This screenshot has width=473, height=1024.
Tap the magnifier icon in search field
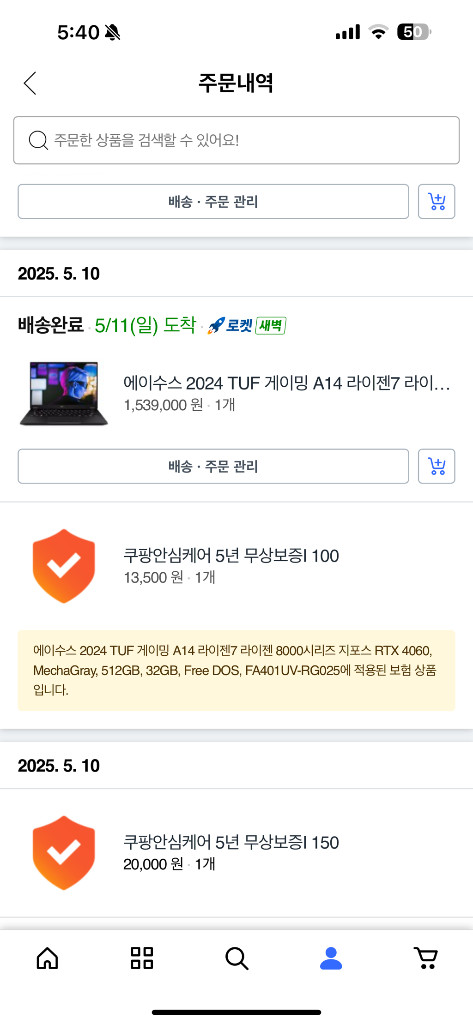click(39, 140)
